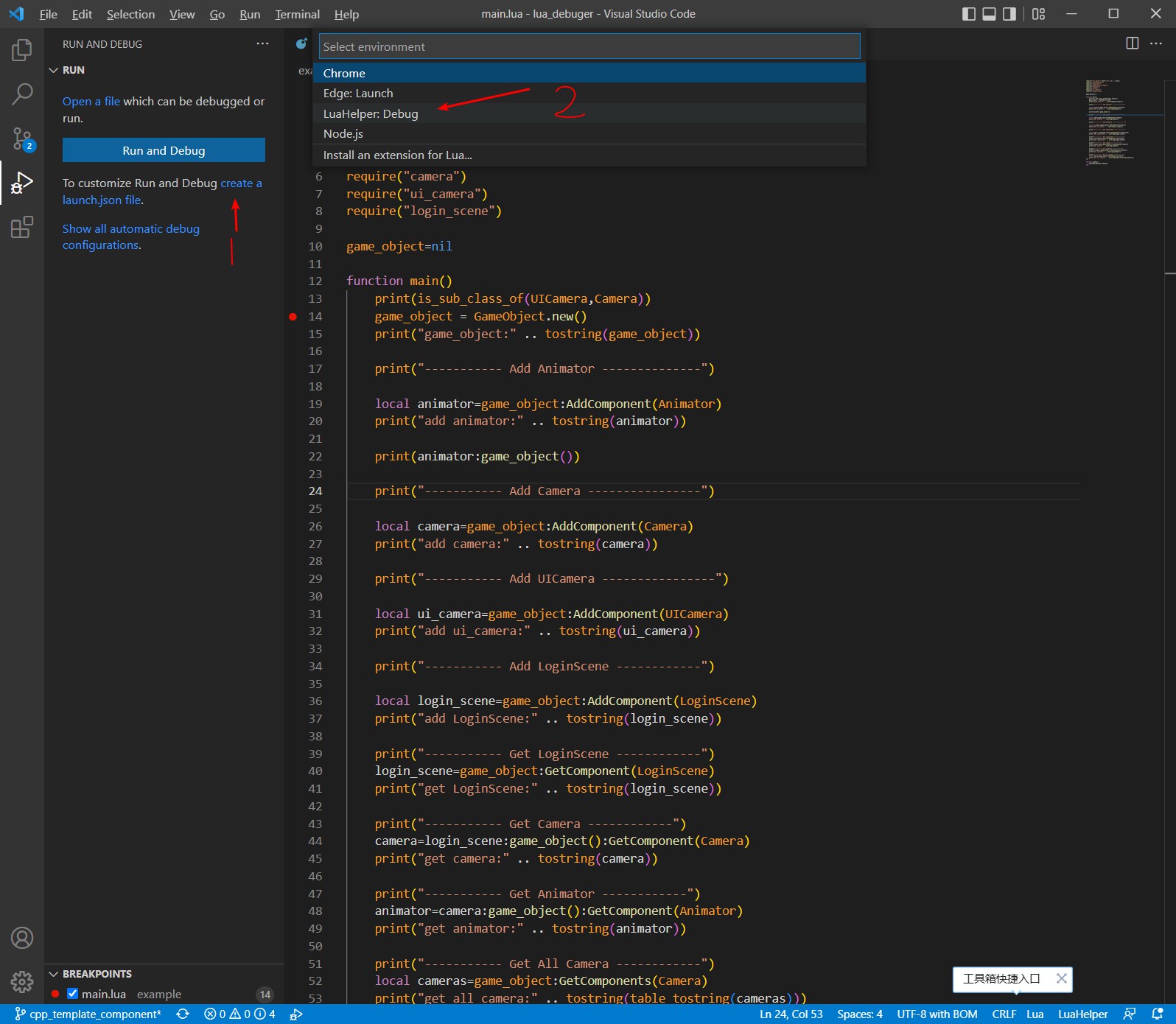Click Ln 24, Col 53 cursor position
This screenshot has height=1024, width=1176.
pyautogui.click(x=791, y=1014)
